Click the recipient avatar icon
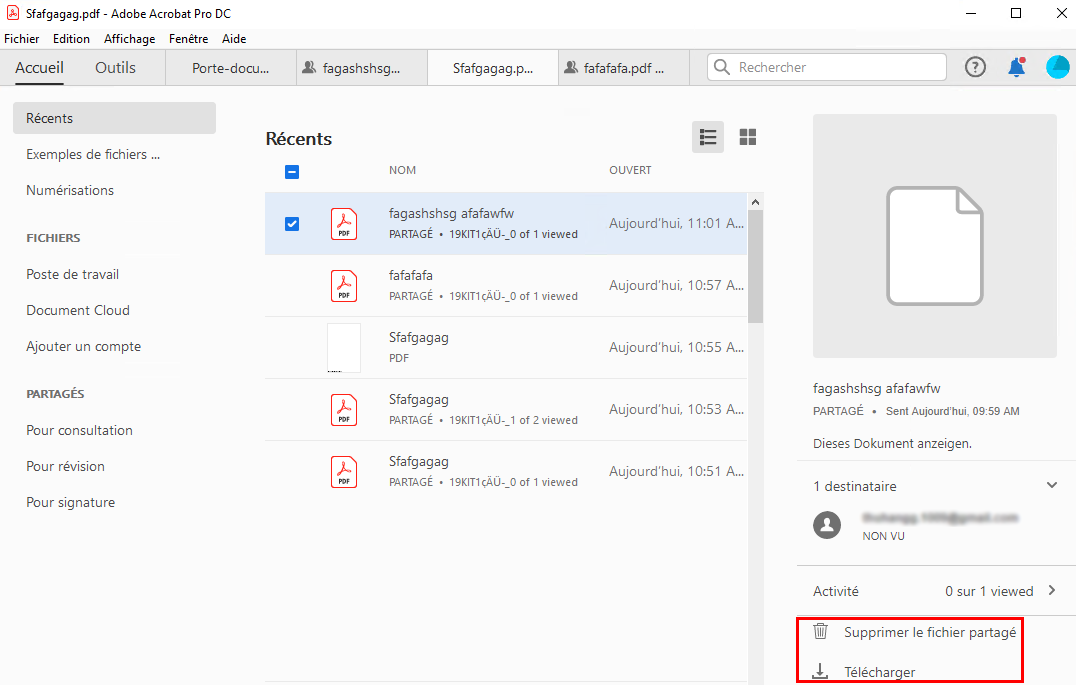Image resolution: width=1076 pixels, height=685 pixels. [x=827, y=525]
